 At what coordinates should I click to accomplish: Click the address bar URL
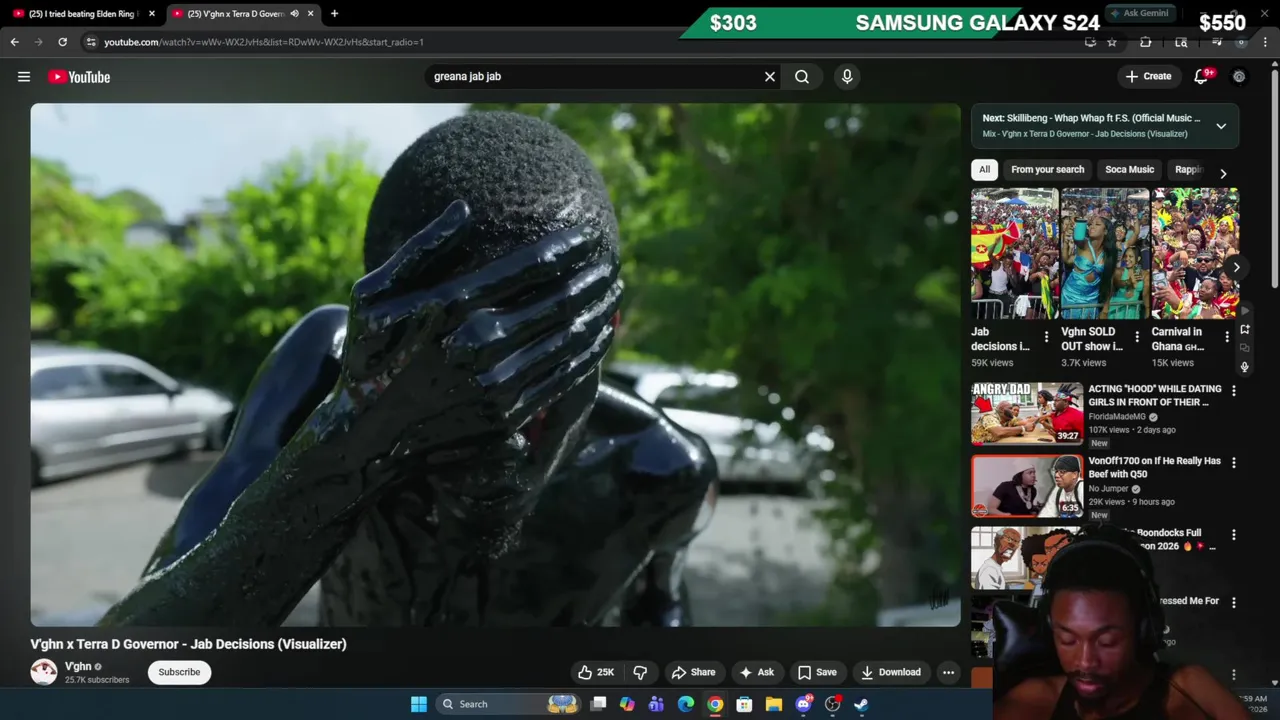coord(264,42)
